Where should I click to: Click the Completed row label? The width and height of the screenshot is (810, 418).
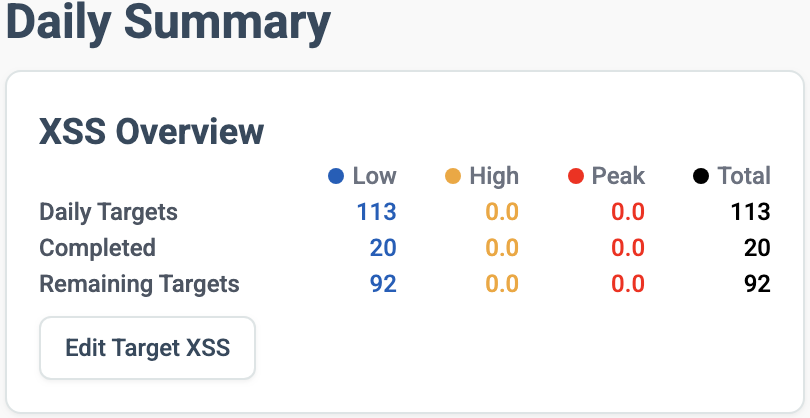(x=97, y=248)
